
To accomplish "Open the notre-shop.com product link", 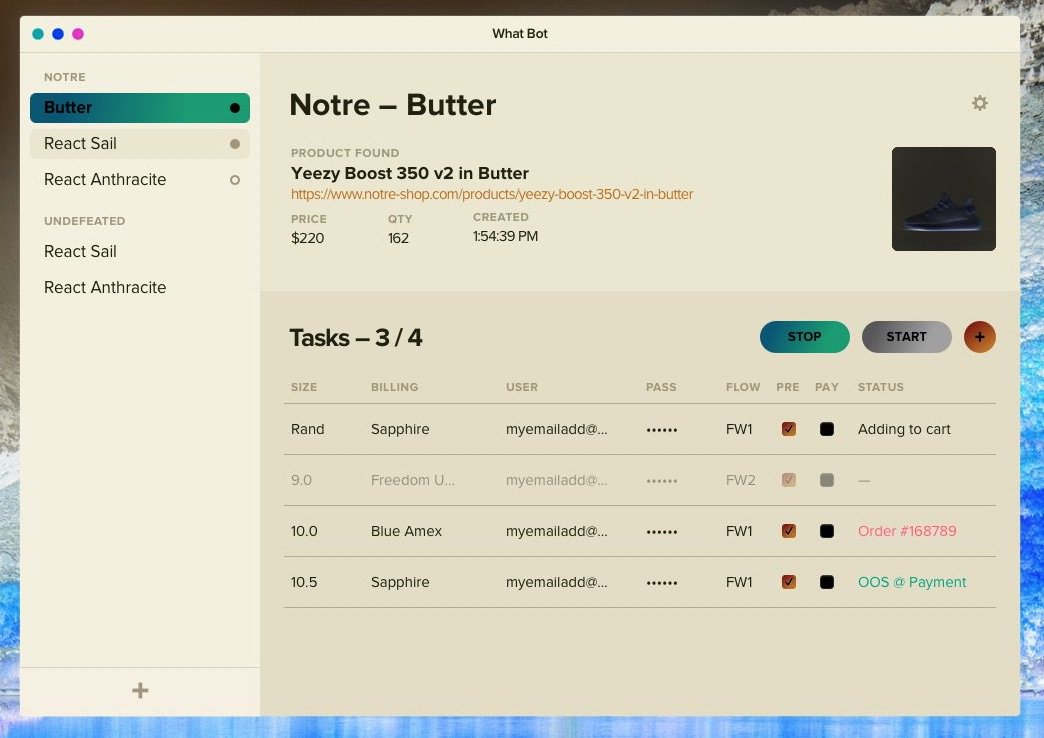I will tap(491, 194).
